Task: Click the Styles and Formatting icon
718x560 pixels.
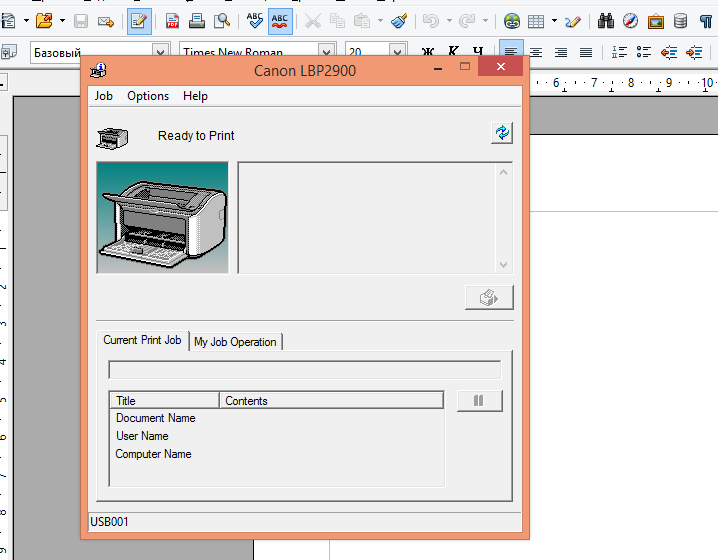Action: point(8,52)
